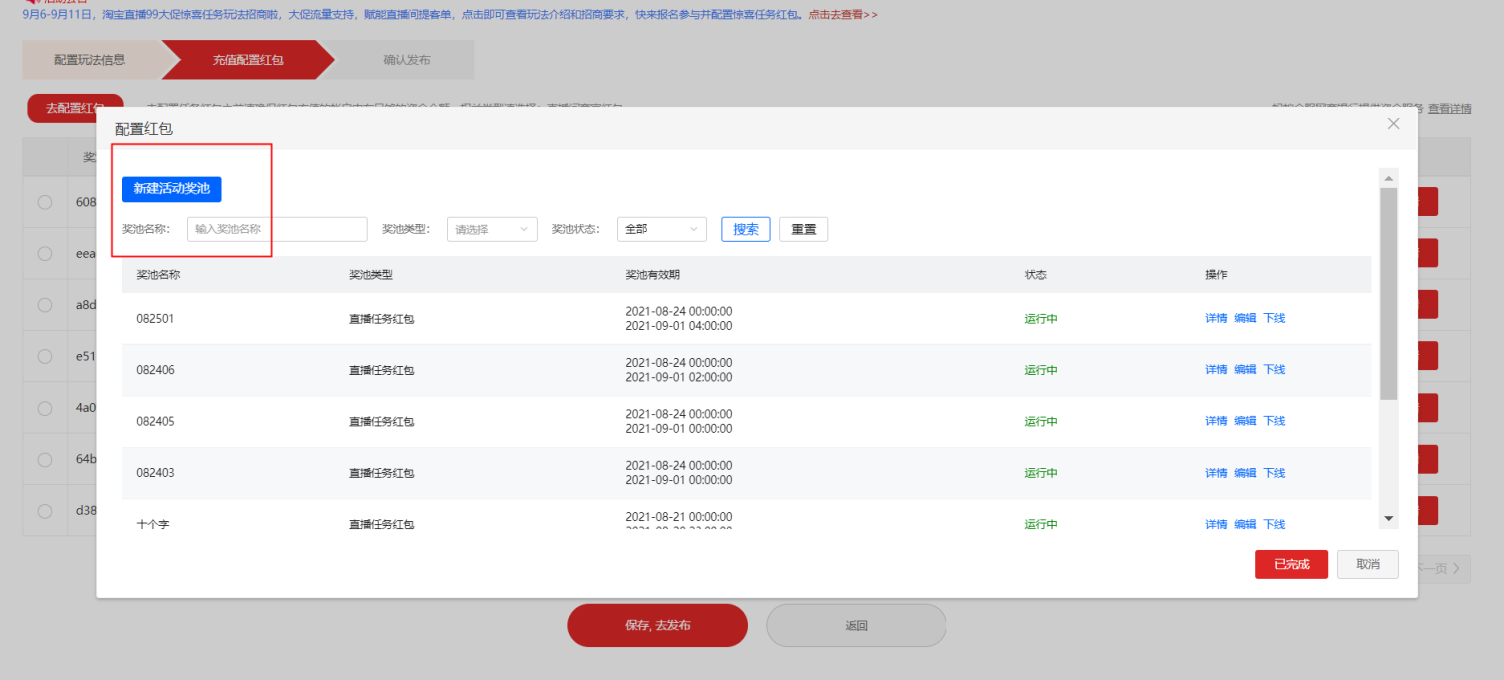The image size is (1504, 680).
Task: Select the radio button for row d38
Action: [44, 510]
